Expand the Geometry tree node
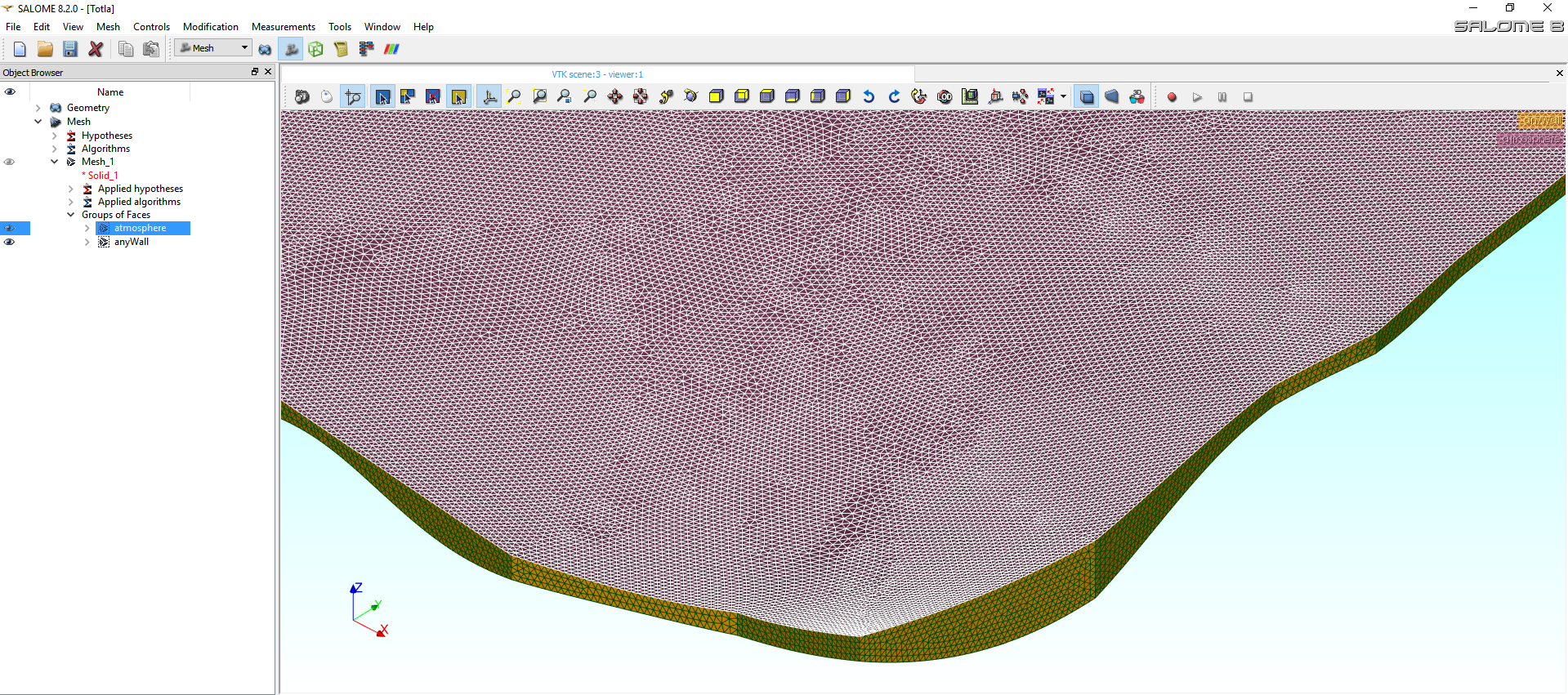 (x=38, y=108)
